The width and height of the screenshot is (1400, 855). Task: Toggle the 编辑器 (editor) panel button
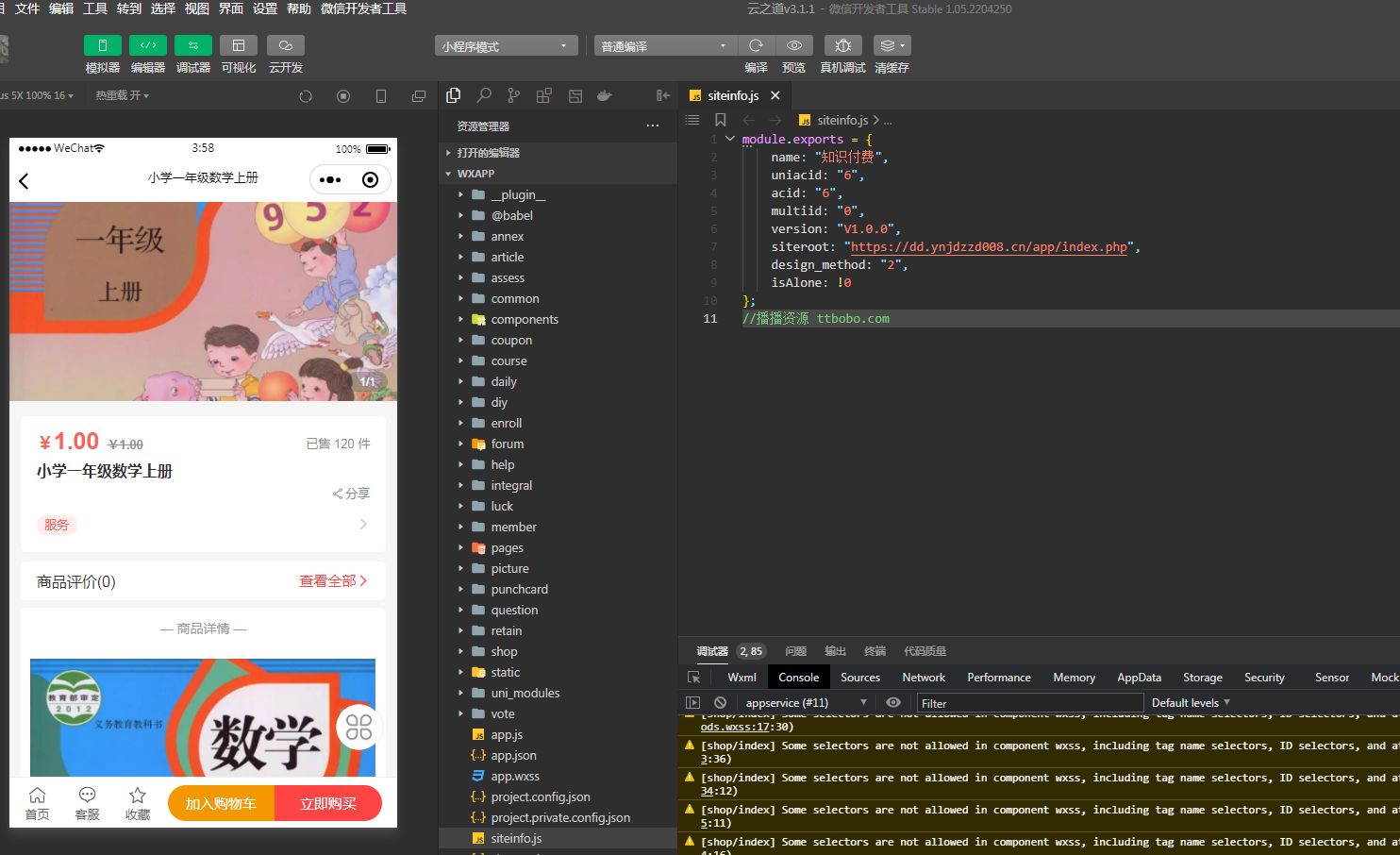pyautogui.click(x=148, y=45)
